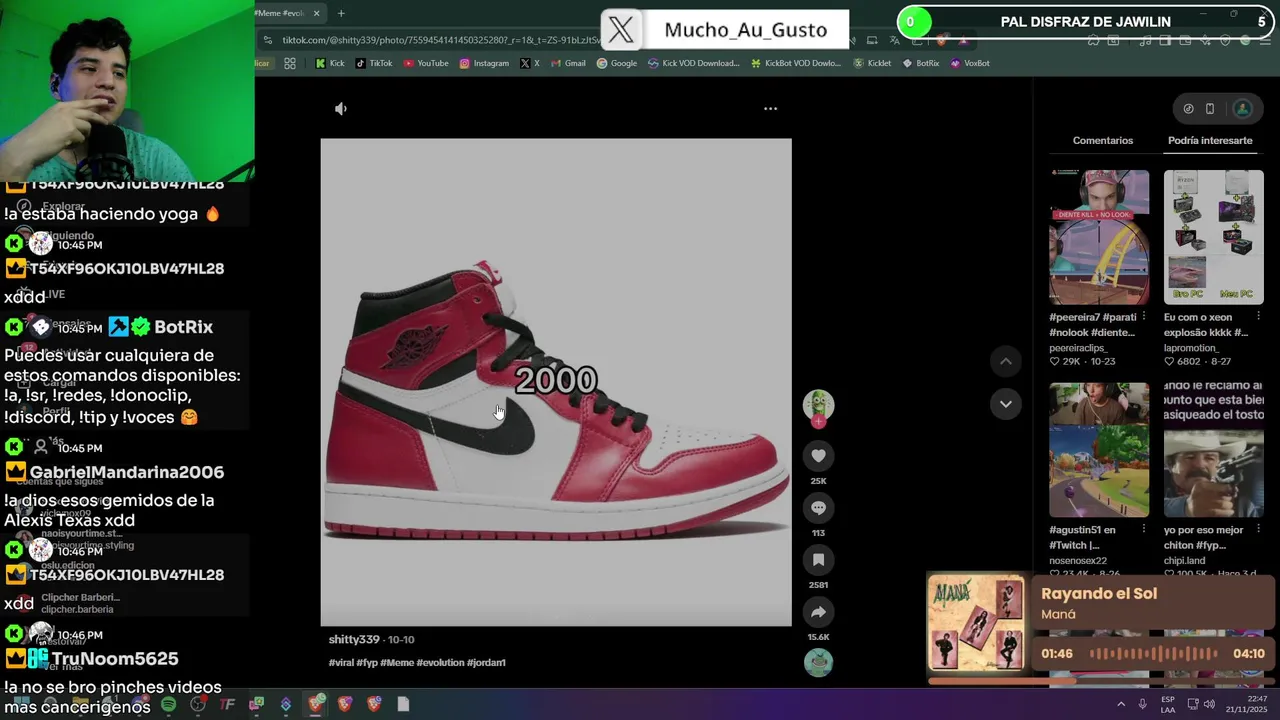Click the #viral hashtag
1280x720 pixels.
coord(341,662)
